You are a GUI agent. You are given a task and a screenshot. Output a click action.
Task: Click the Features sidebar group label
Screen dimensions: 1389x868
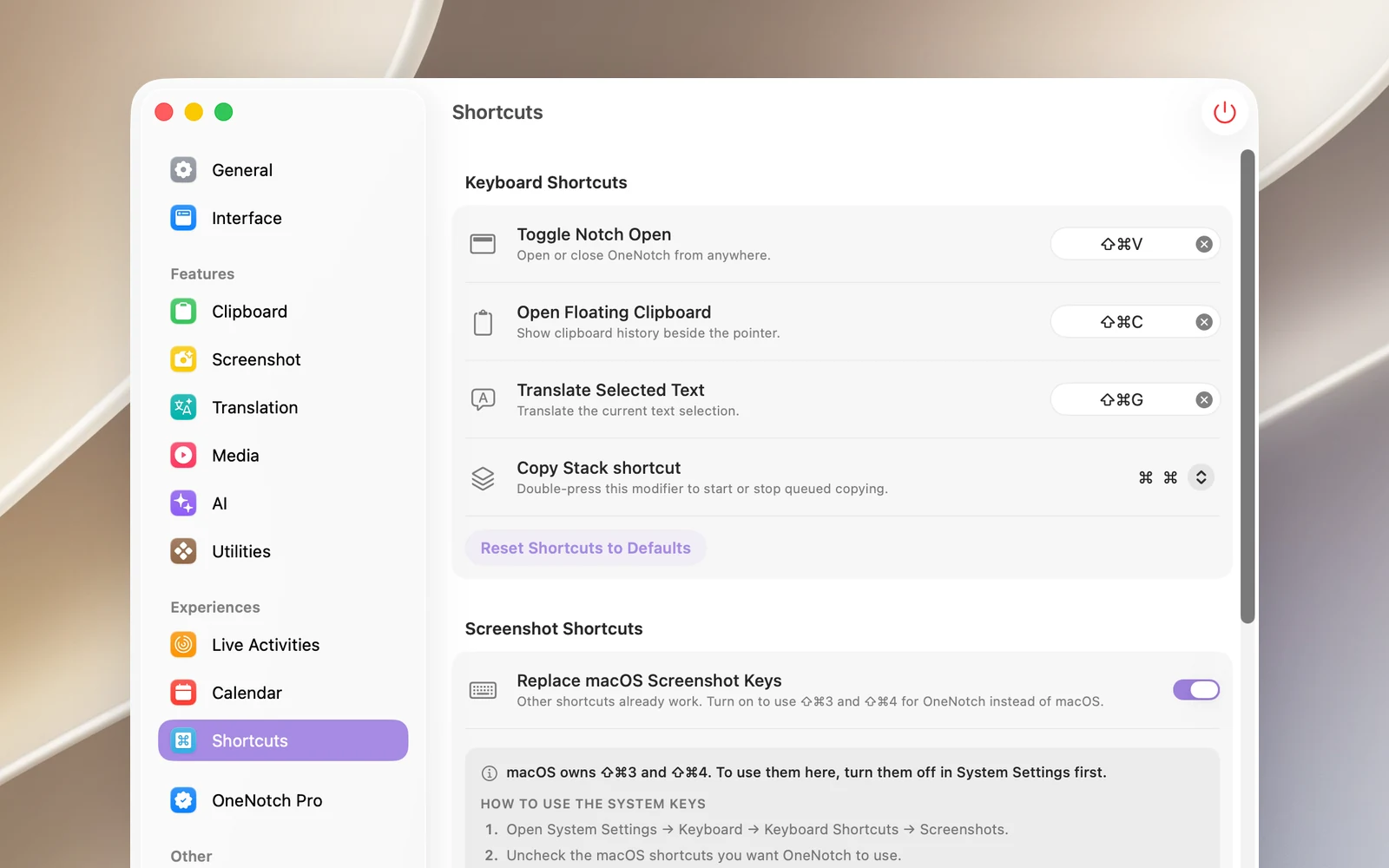pyautogui.click(x=202, y=273)
